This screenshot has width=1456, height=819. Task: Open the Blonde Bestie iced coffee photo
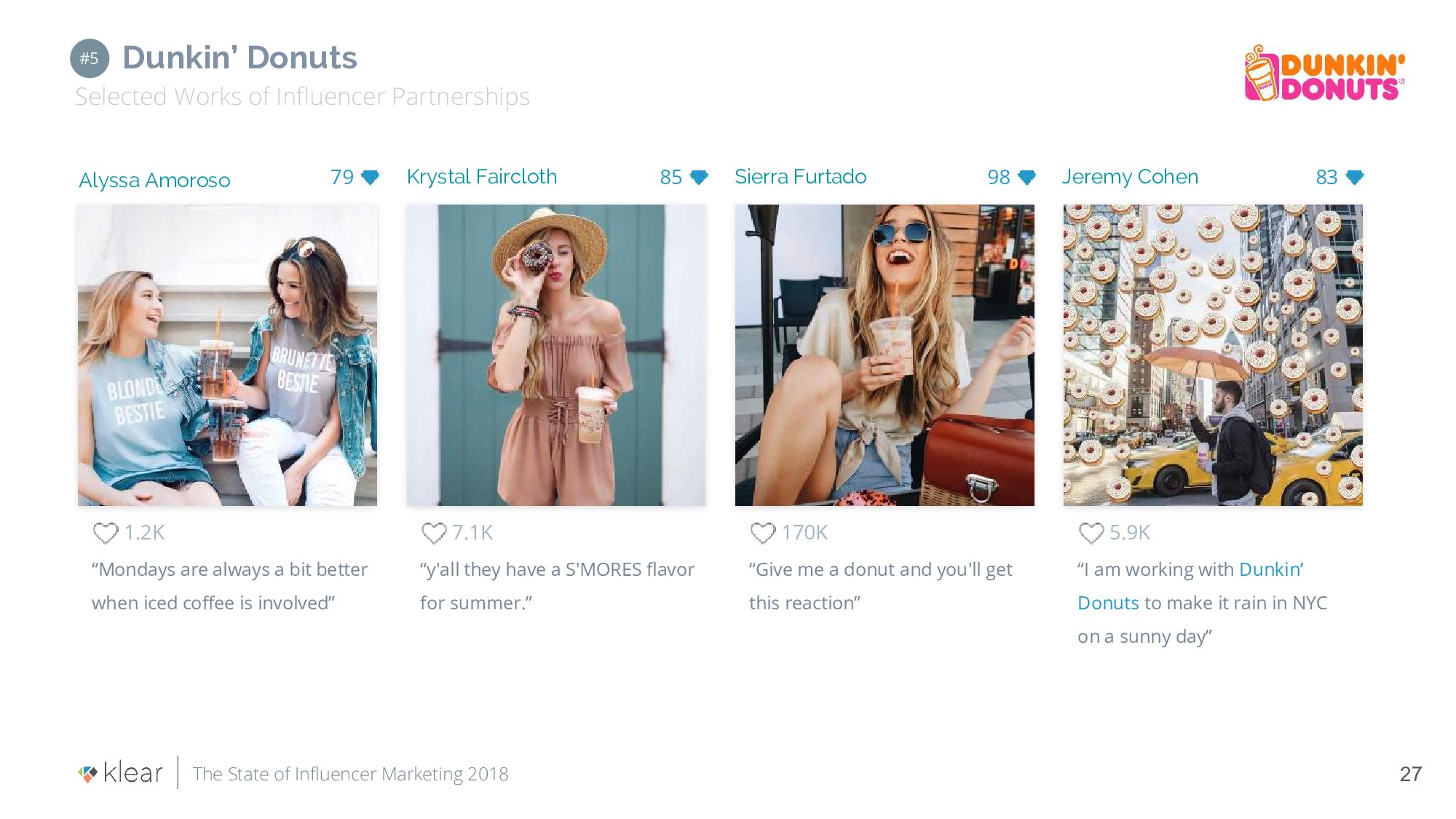point(227,355)
